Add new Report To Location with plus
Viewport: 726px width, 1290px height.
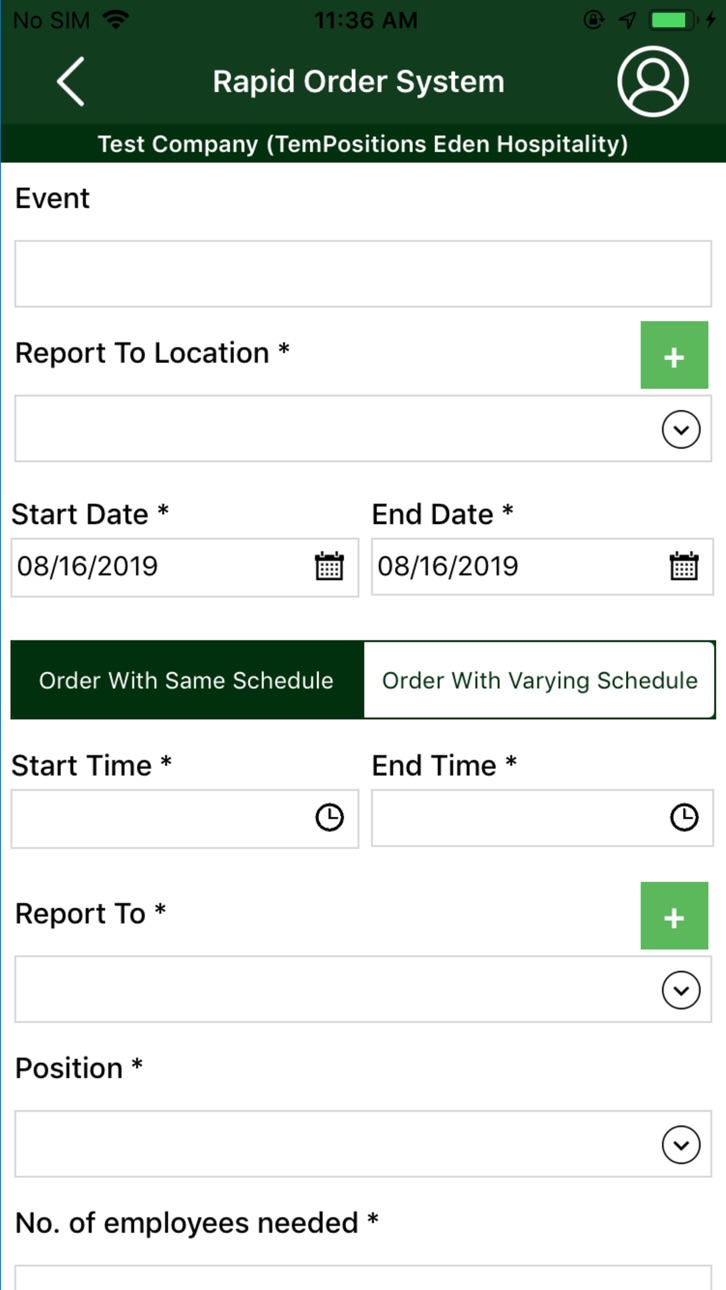(674, 355)
